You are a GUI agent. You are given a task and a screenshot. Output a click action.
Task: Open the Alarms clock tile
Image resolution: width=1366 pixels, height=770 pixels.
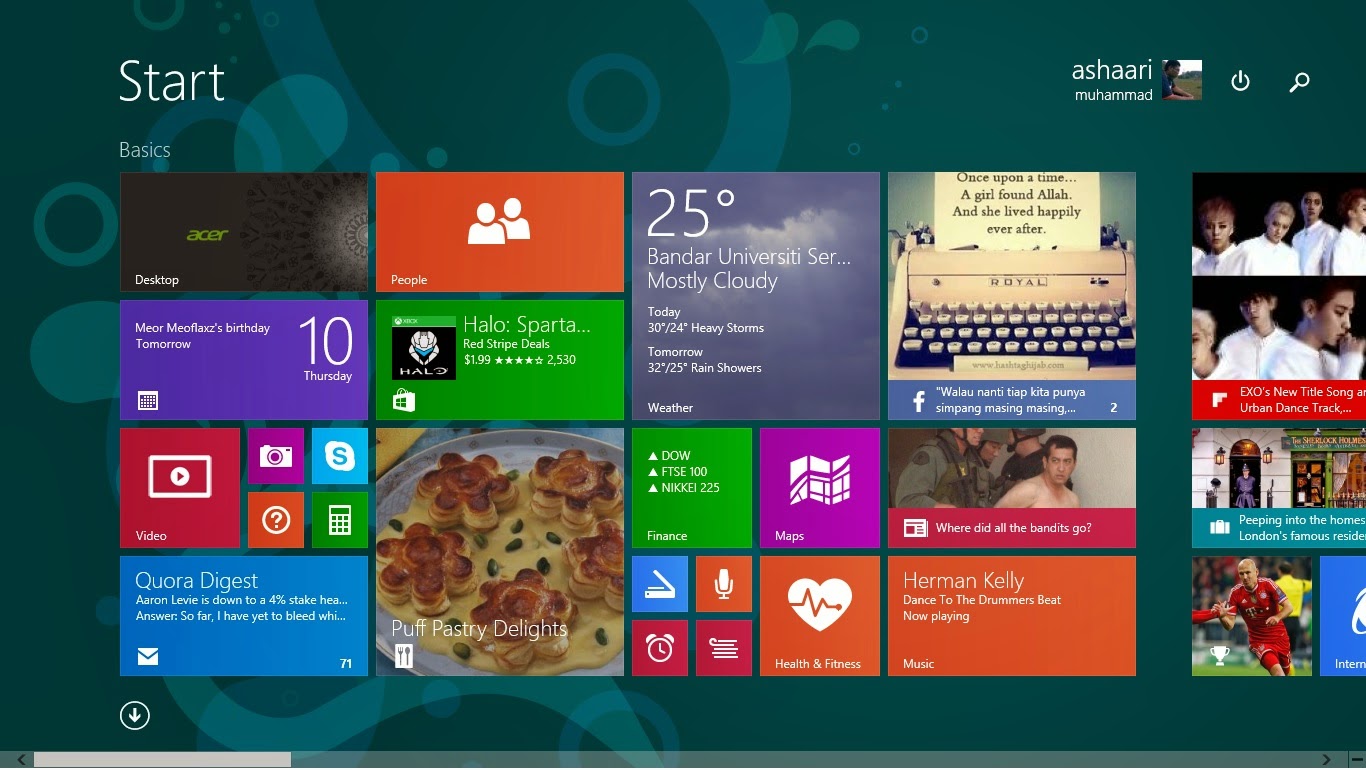click(660, 647)
